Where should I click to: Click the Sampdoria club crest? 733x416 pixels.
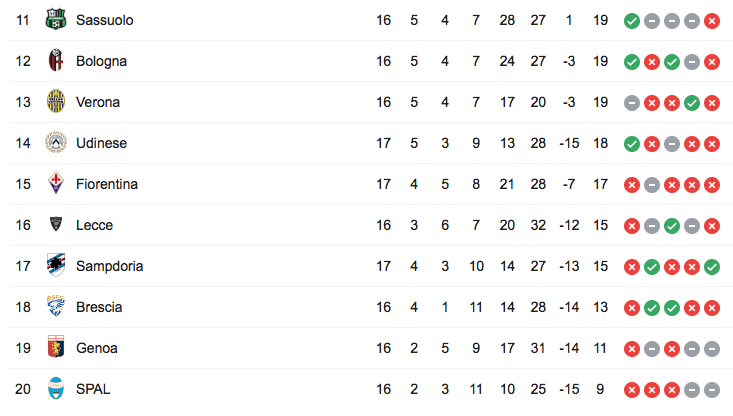(56, 266)
